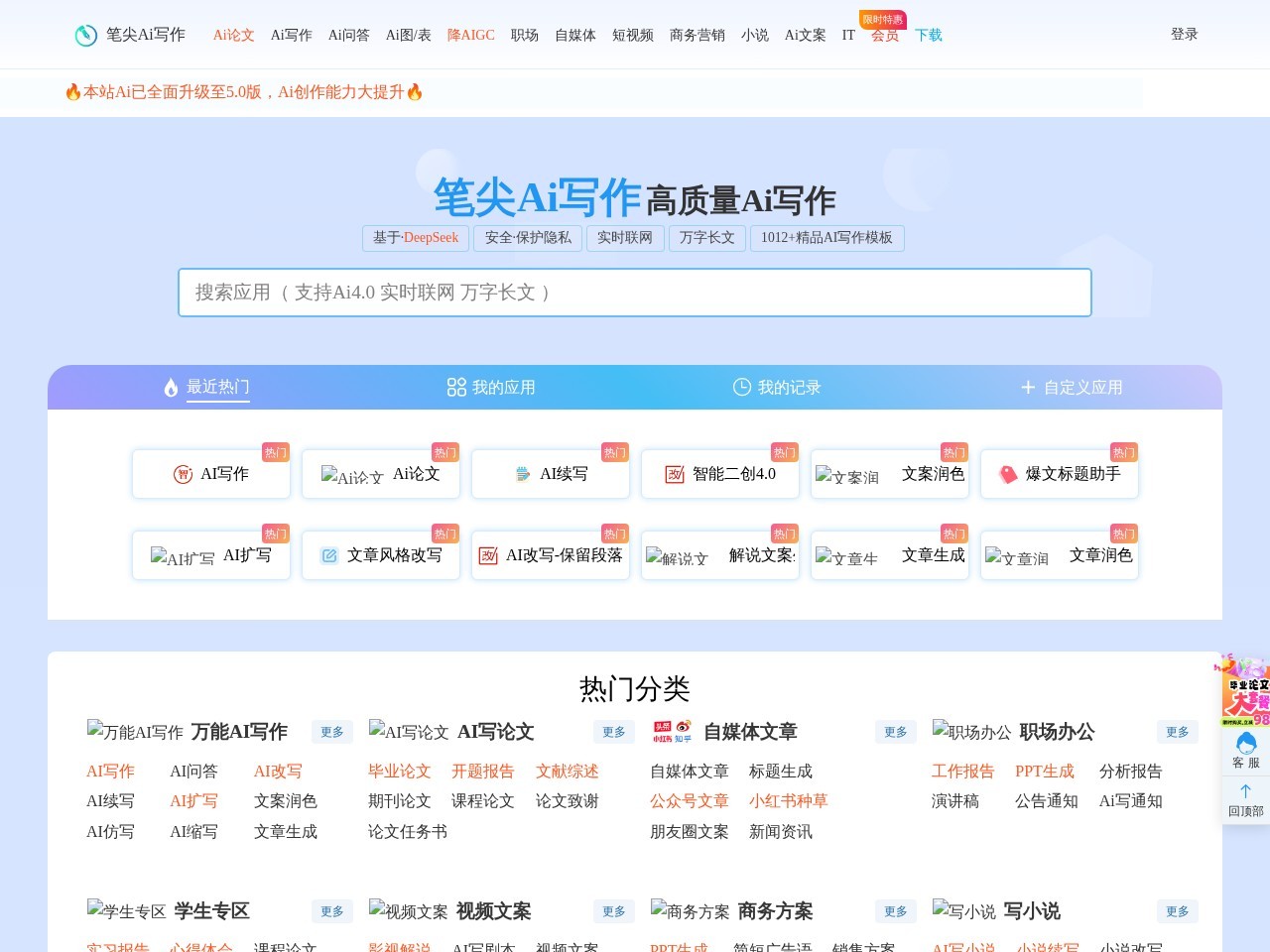Viewport: 1270px width, 952px height.
Task: Open the 文章风格改写 app card
Action: 381,555
